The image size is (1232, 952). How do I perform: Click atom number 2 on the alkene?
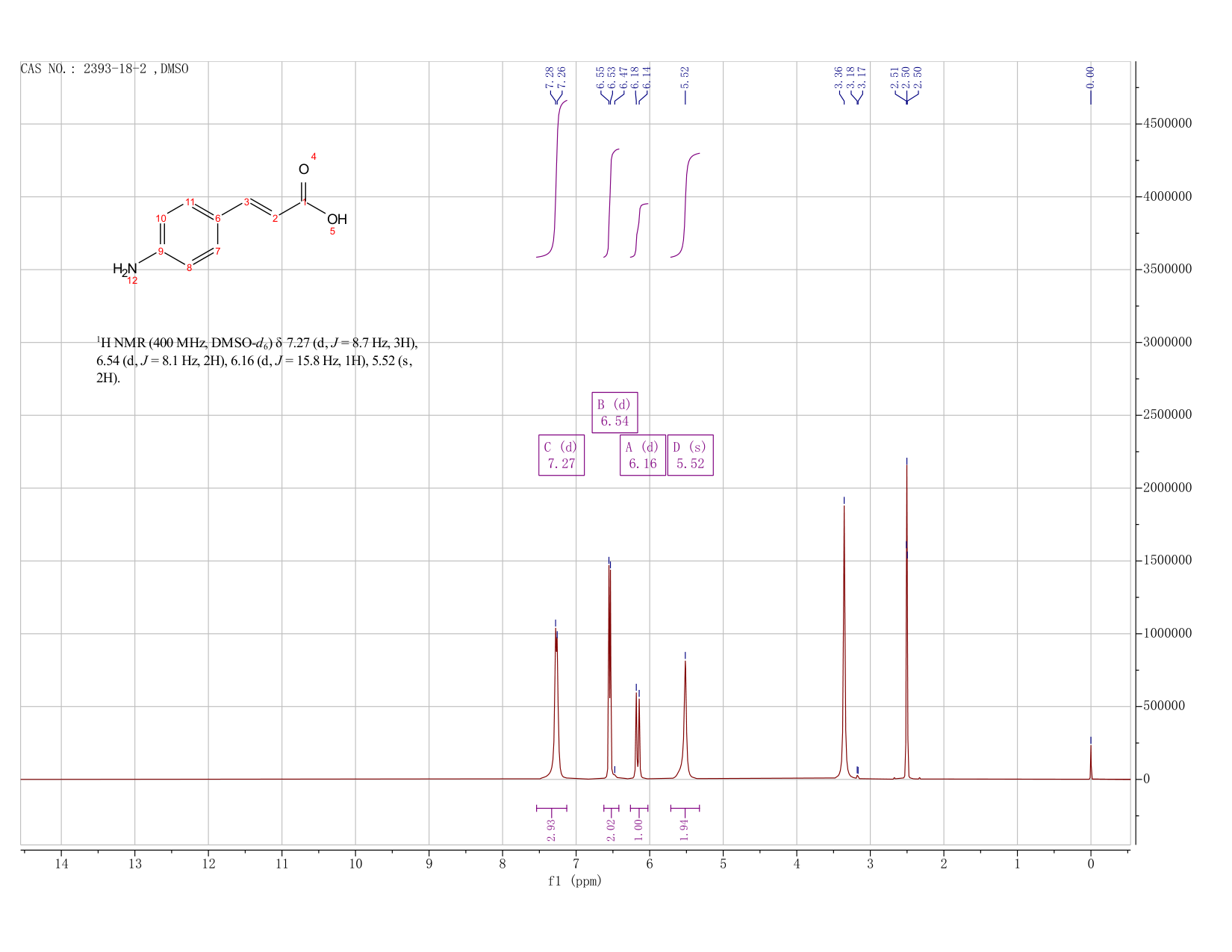[x=275, y=218]
